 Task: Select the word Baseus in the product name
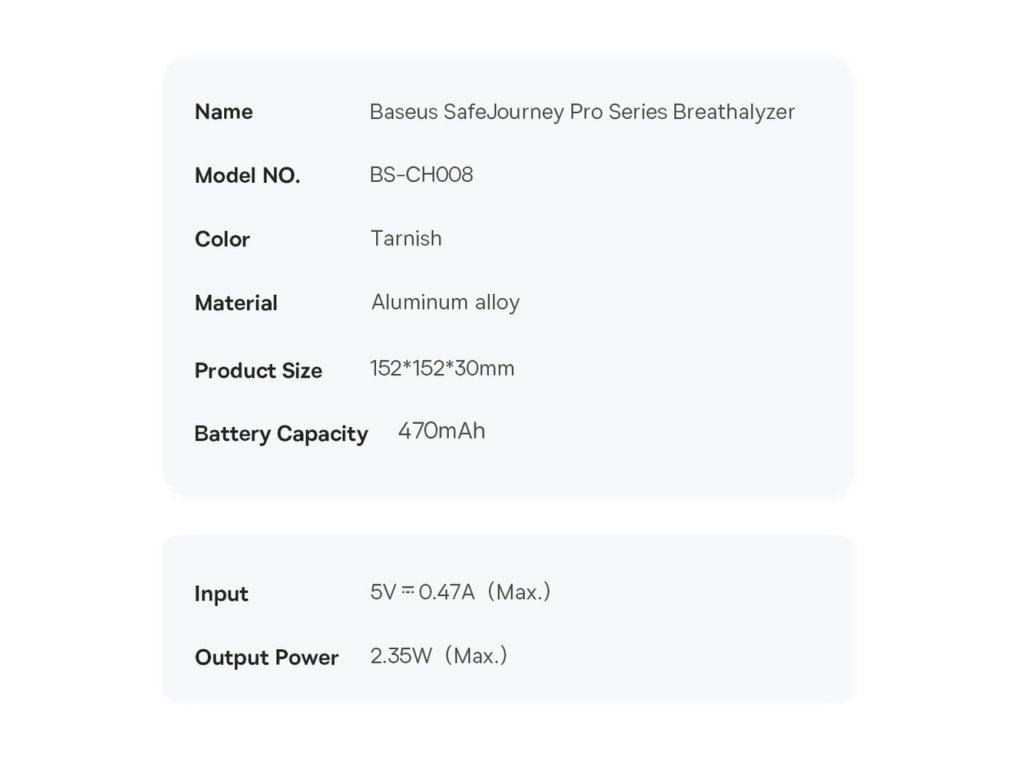coord(403,112)
